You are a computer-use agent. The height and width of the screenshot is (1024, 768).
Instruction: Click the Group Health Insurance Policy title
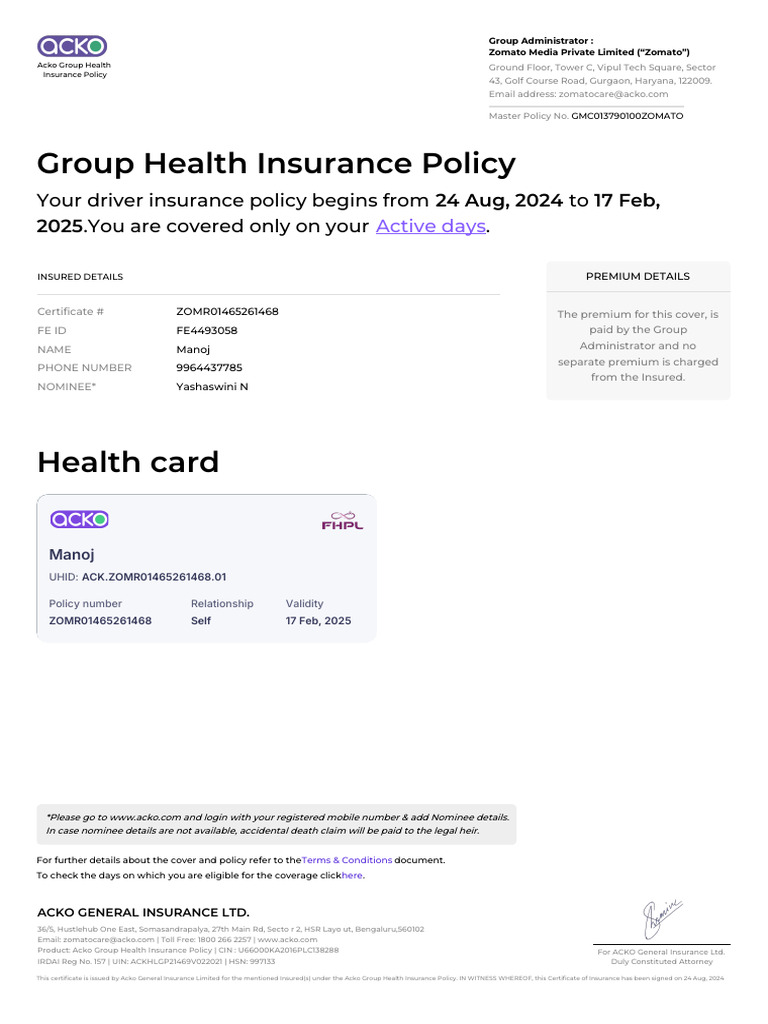pyautogui.click(x=276, y=163)
